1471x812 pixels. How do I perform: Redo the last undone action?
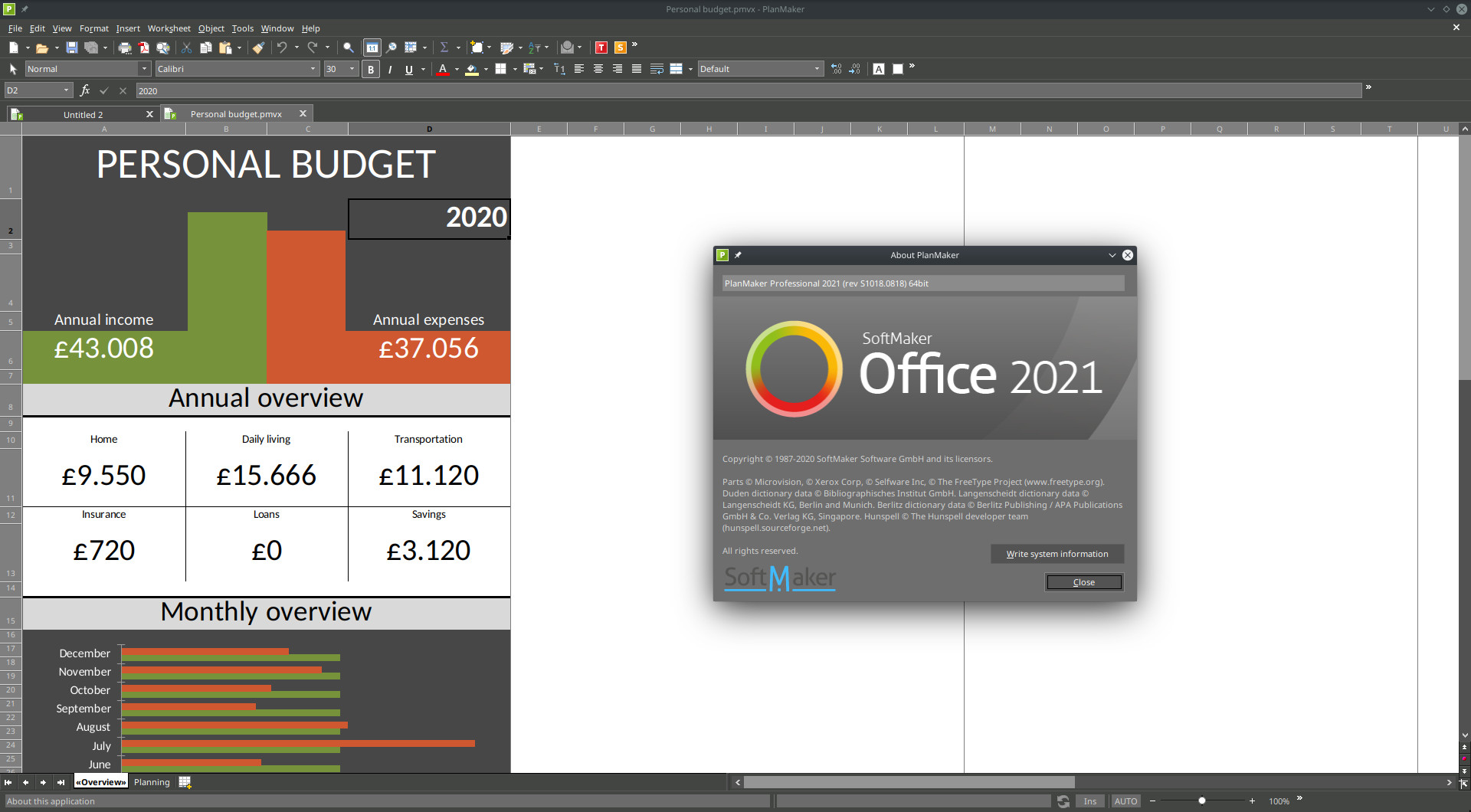(x=313, y=47)
